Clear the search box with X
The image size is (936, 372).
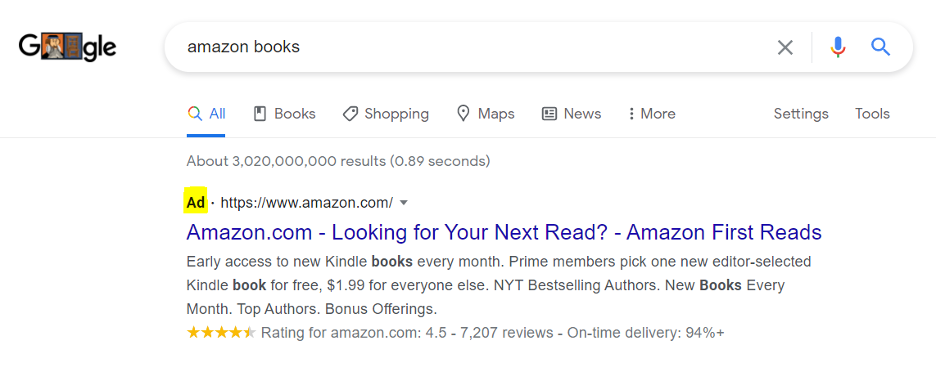[x=785, y=47]
